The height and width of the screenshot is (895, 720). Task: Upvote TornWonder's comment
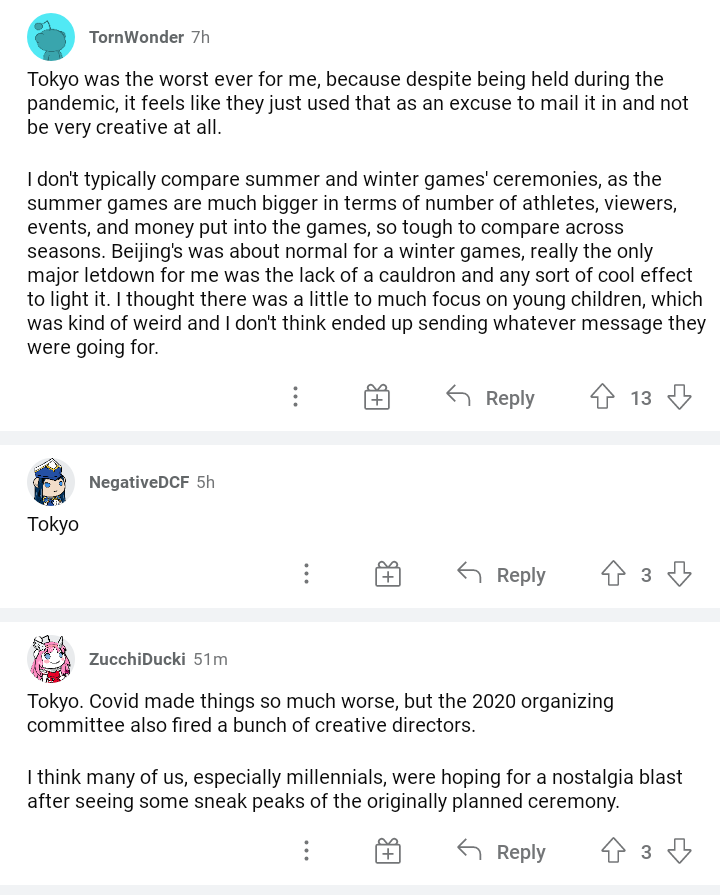pos(602,398)
